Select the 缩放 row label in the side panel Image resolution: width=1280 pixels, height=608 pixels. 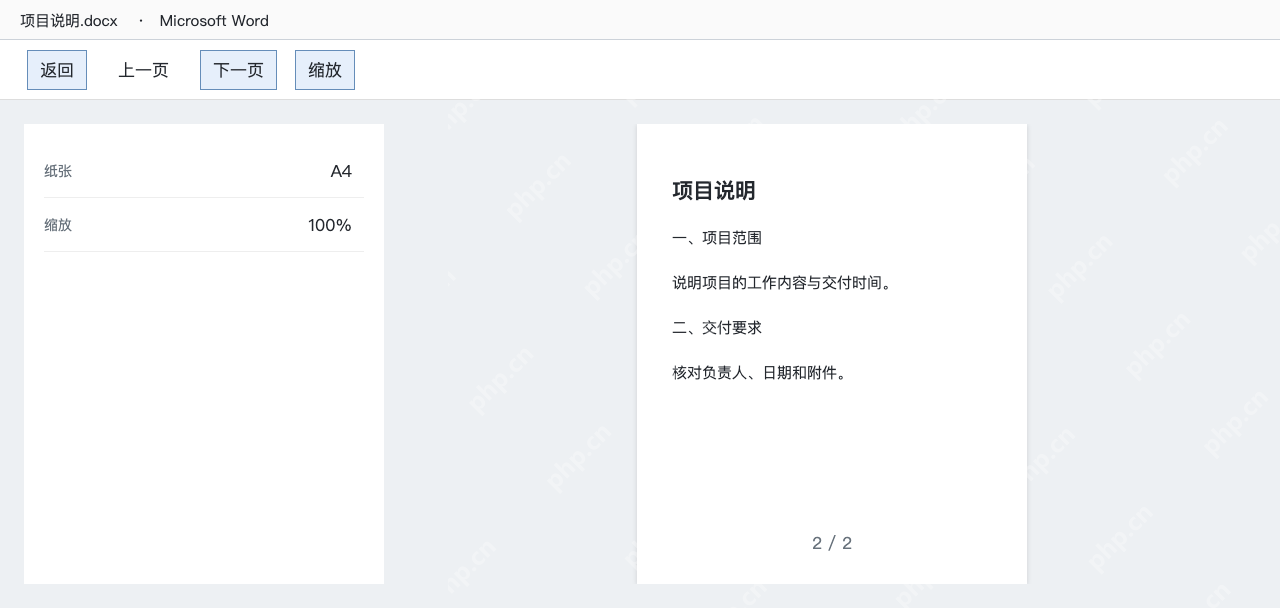point(58,225)
